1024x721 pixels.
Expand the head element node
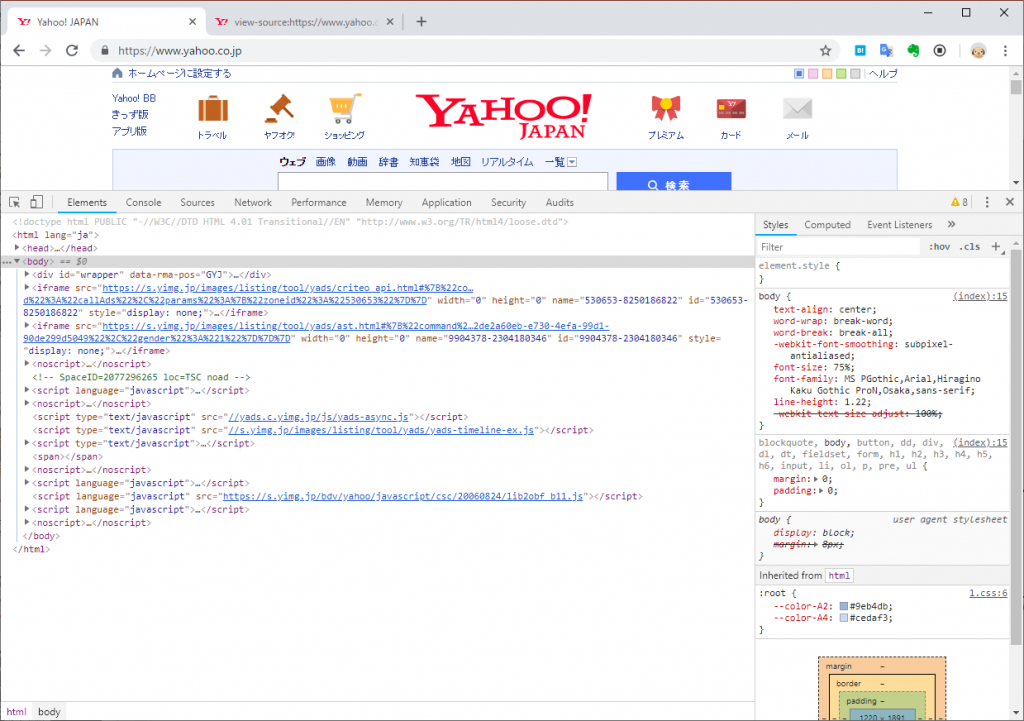click(17, 248)
